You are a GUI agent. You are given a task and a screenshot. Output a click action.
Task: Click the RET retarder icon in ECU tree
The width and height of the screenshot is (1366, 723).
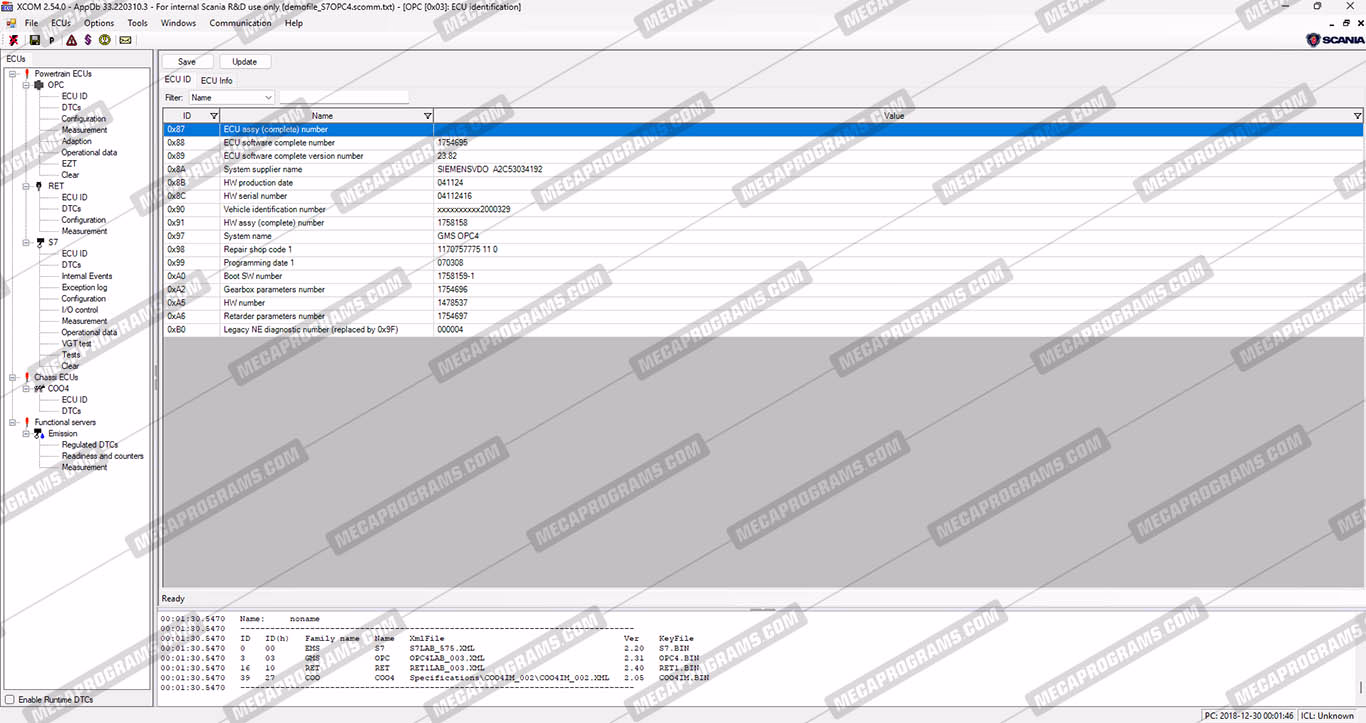[x=39, y=186]
